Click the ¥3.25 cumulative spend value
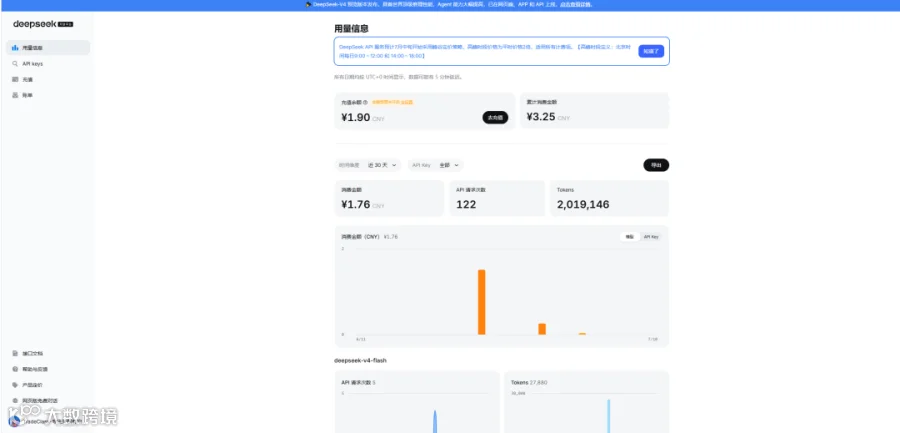Viewport: 900px width, 433px height. (x=541, y=117)
